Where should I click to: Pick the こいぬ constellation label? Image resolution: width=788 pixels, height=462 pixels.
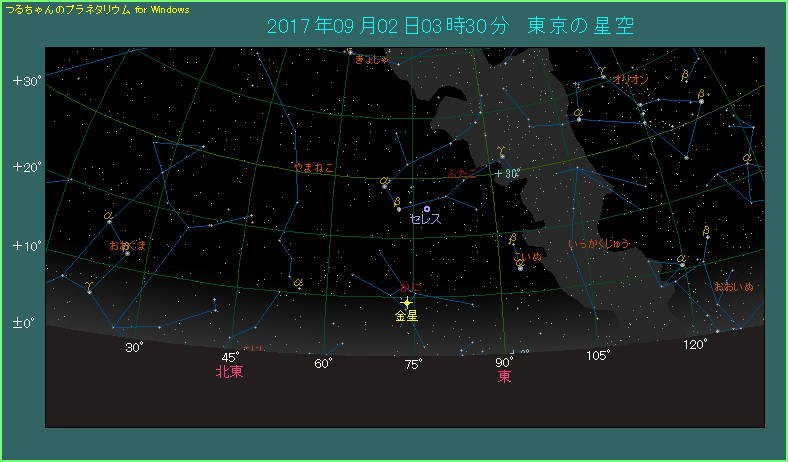[x=528, y=257]
